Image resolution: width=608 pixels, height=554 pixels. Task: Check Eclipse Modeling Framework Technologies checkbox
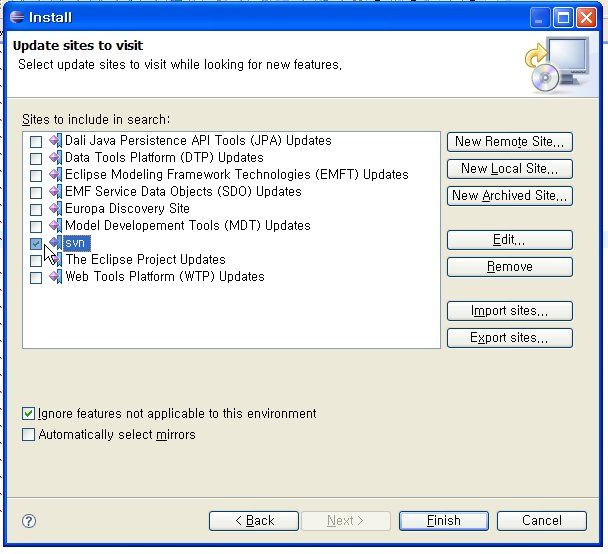[x=36, y=176]
